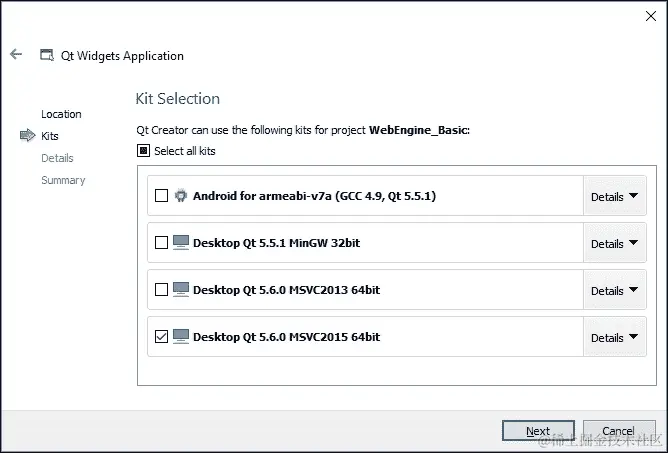The image size is (668, 453).
Task: Click the Android kit gear icon
Action: [x=181, y=196]
